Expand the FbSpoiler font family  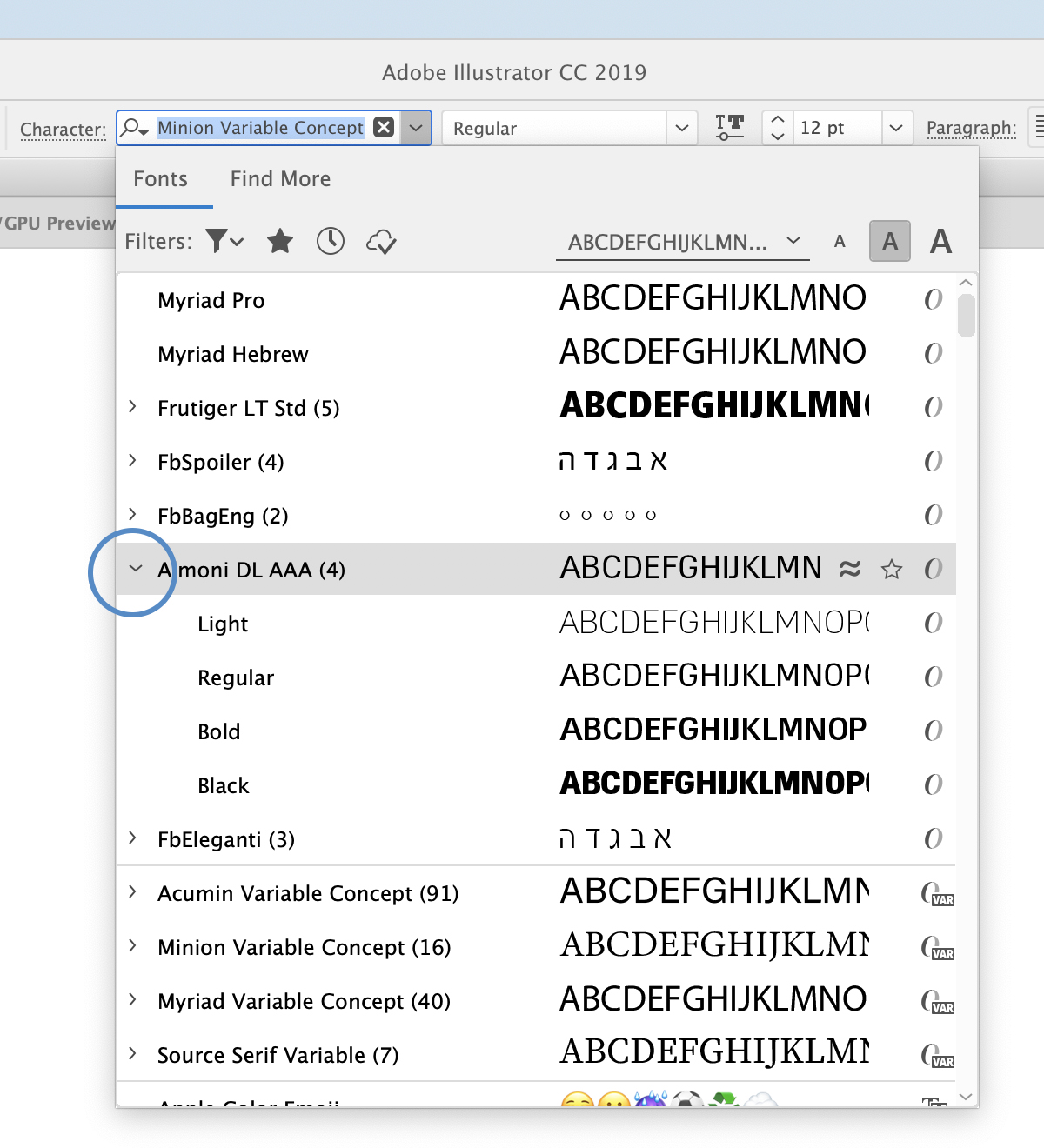[x=132, y=460]
